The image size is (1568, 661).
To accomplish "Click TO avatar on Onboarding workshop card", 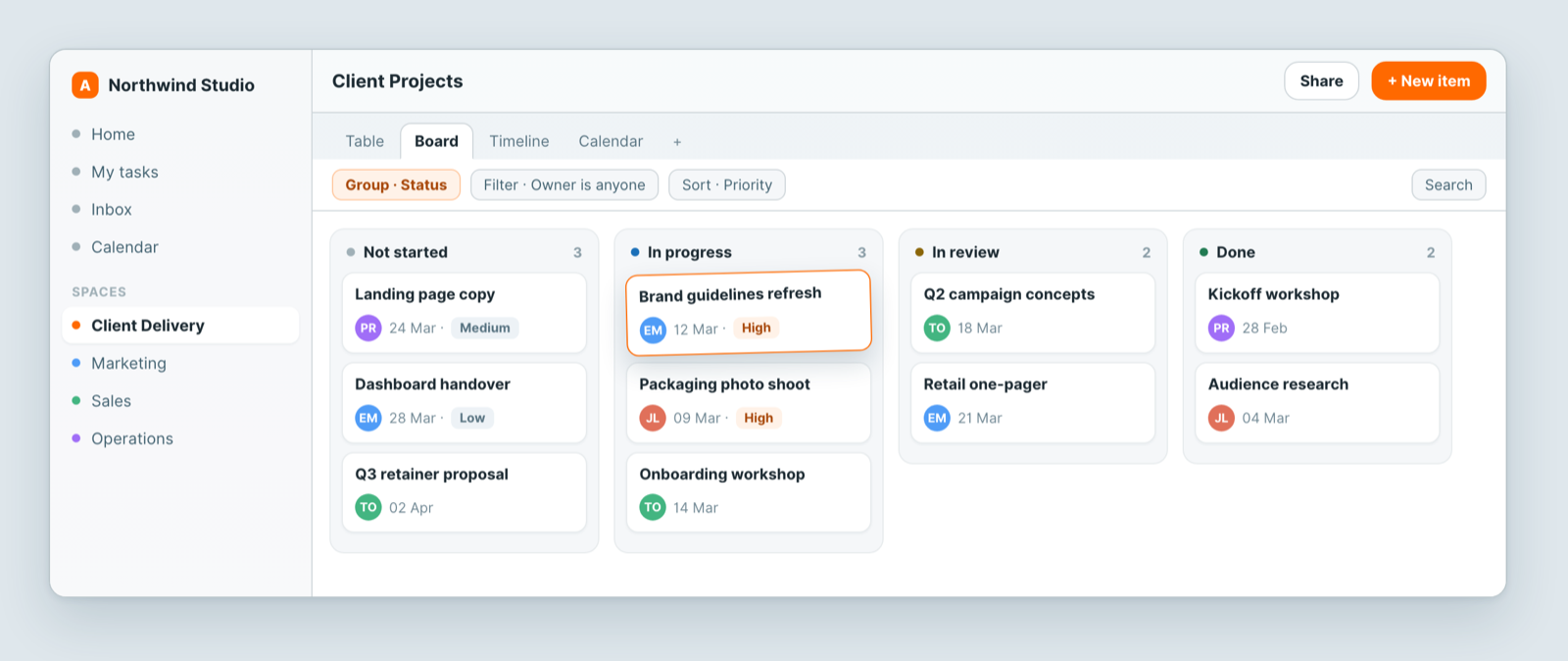I will (653, 508).
